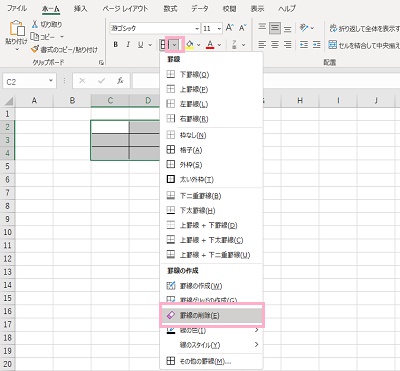The width and height of the screenshot is (400, 371).
Task: Select 格子 (All Borders) in menu
Action: [211, 150]
